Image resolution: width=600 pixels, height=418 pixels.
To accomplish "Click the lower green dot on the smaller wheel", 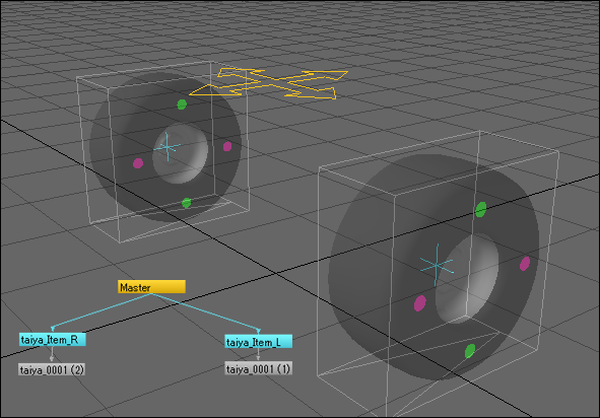I will tap(186, 203).
